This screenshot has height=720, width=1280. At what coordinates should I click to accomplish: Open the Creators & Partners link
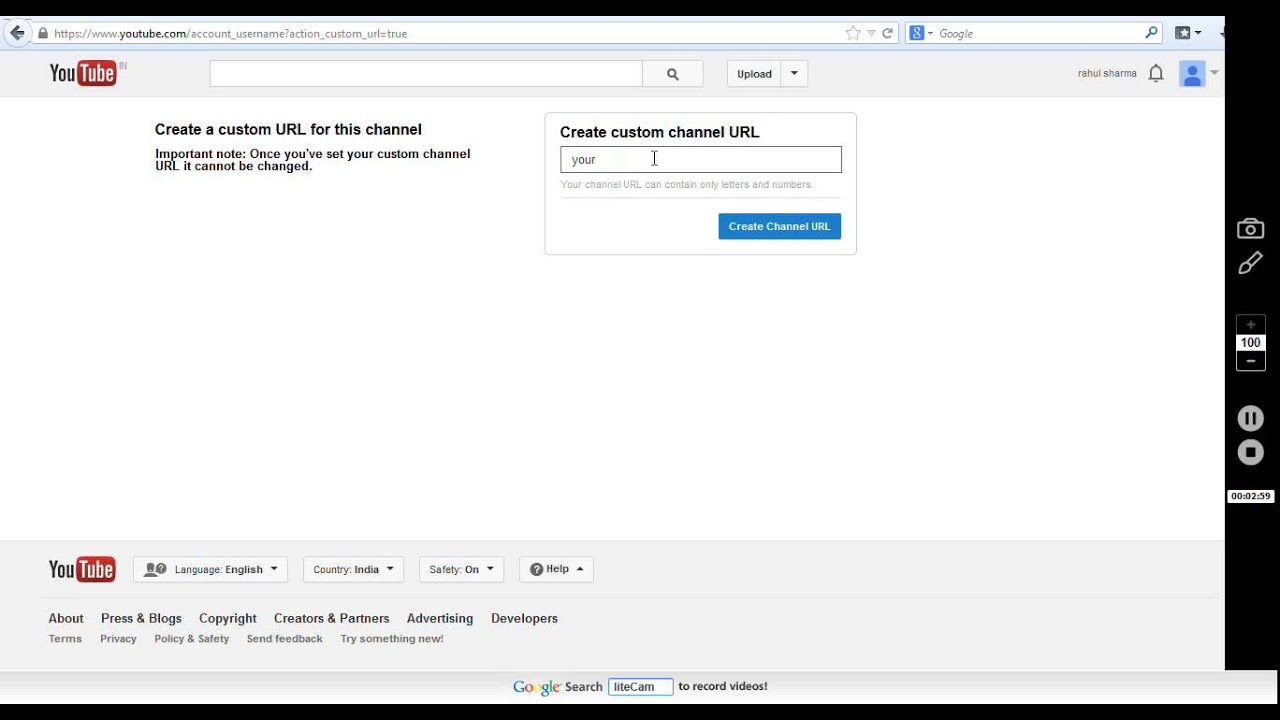coord(332,618)
